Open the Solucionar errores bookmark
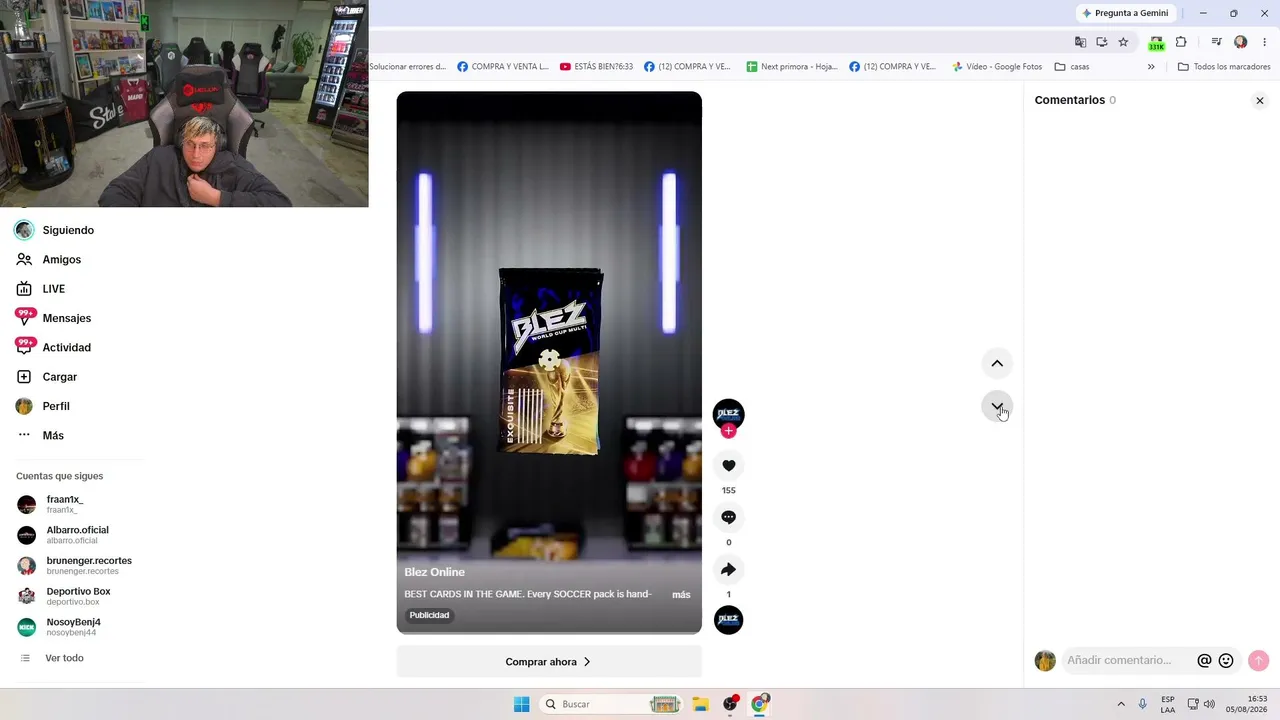 pos(408,67)
